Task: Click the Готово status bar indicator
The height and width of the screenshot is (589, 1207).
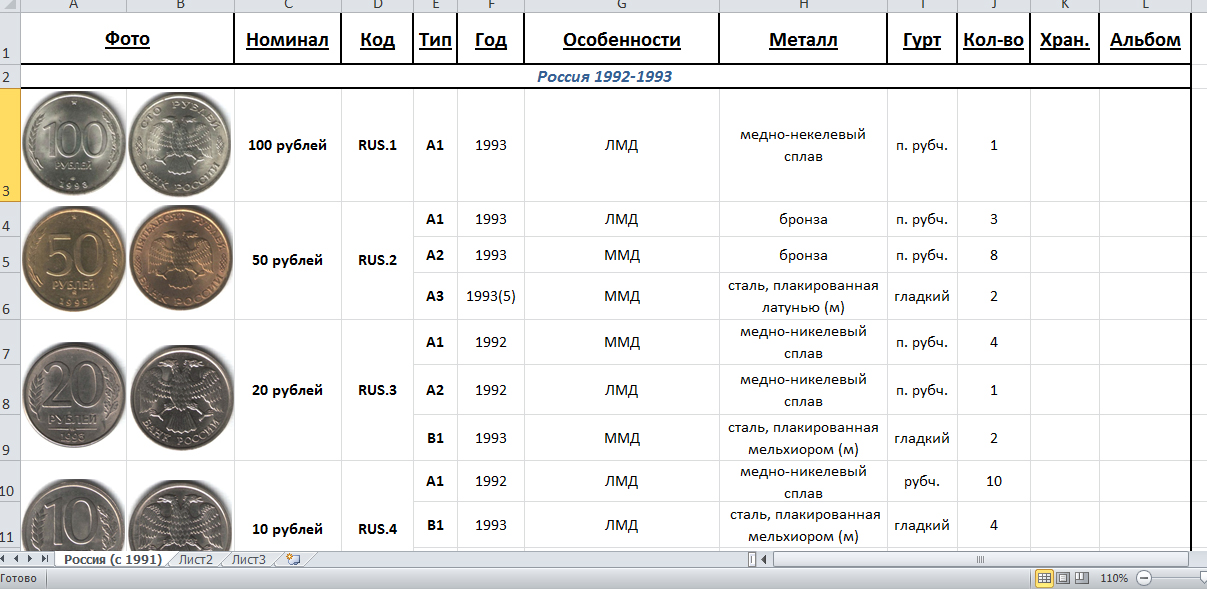Action: (20, 578)
